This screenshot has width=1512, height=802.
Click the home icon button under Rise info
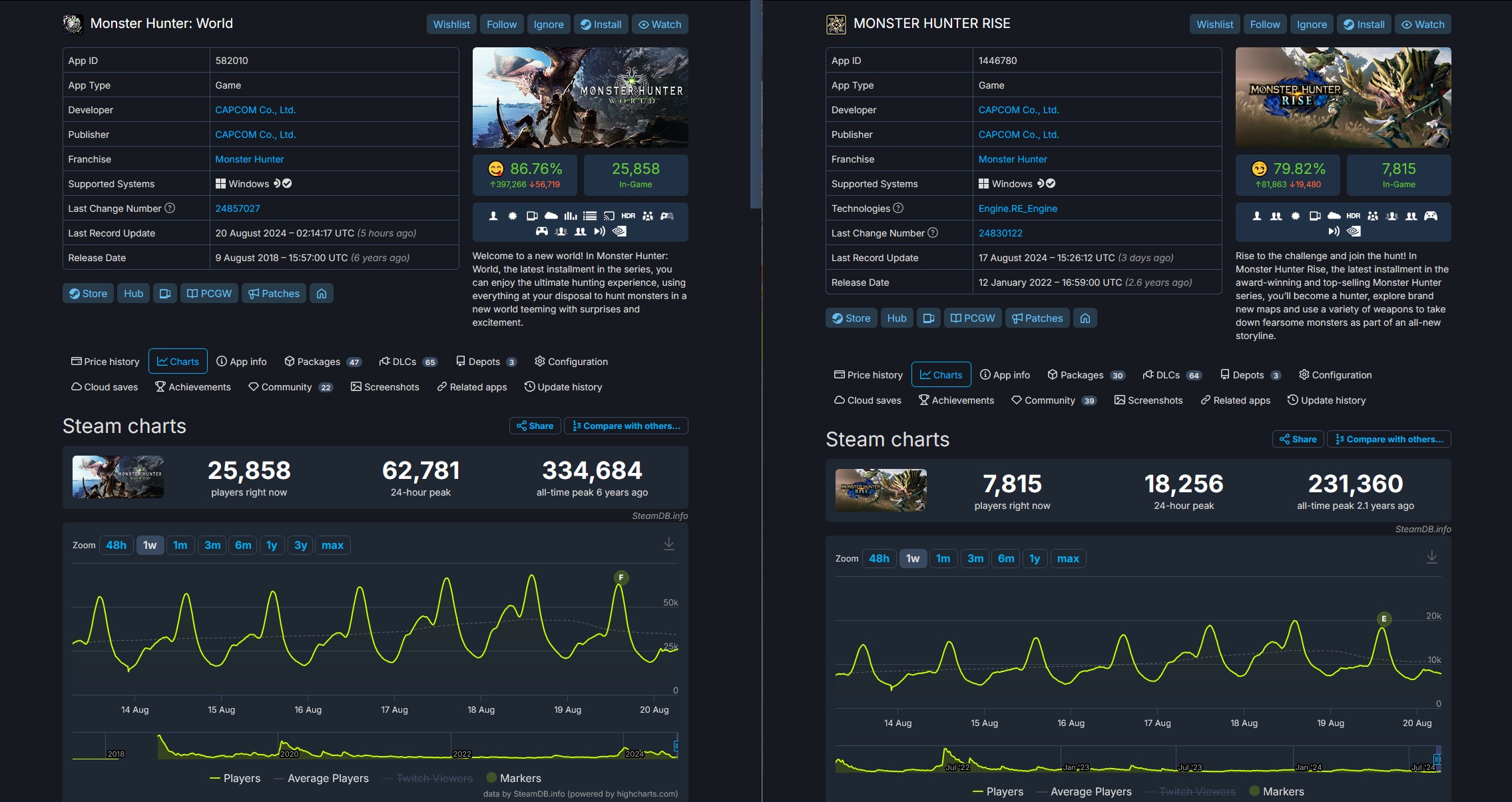(x=1085, y=318)
